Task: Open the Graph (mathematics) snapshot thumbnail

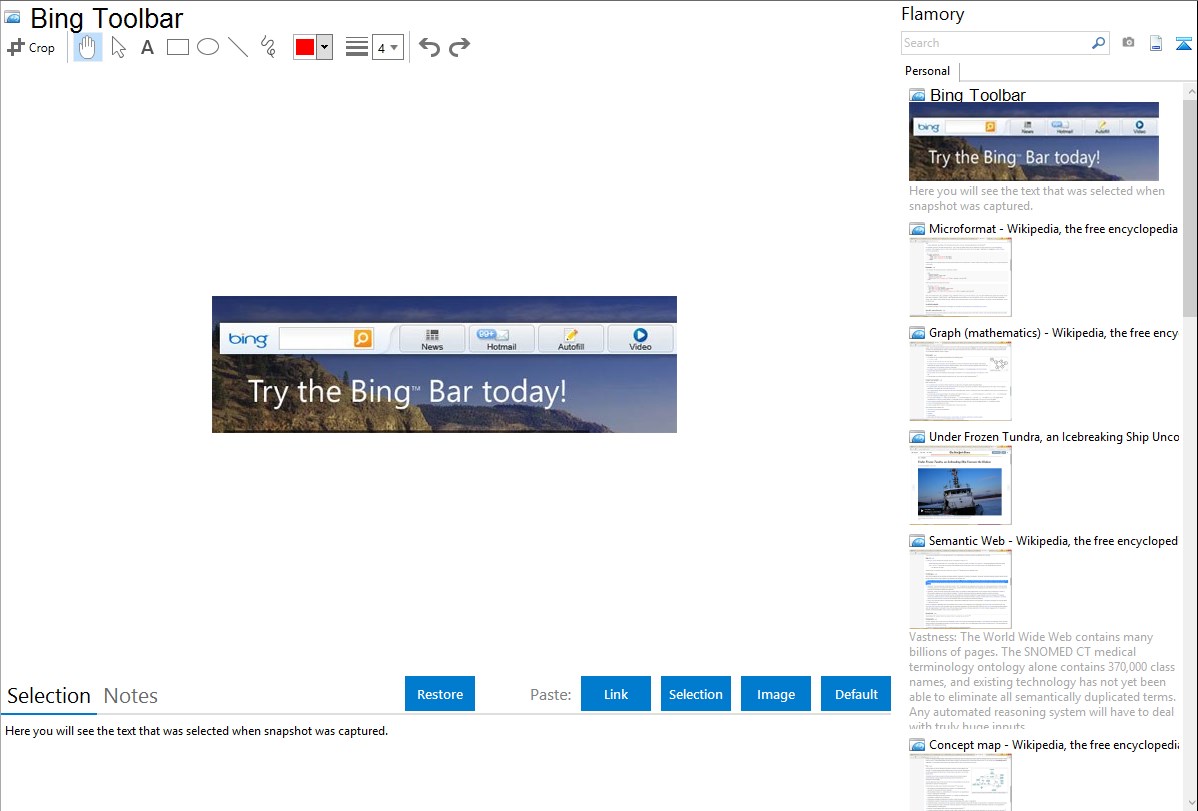Action: (960, 381)
